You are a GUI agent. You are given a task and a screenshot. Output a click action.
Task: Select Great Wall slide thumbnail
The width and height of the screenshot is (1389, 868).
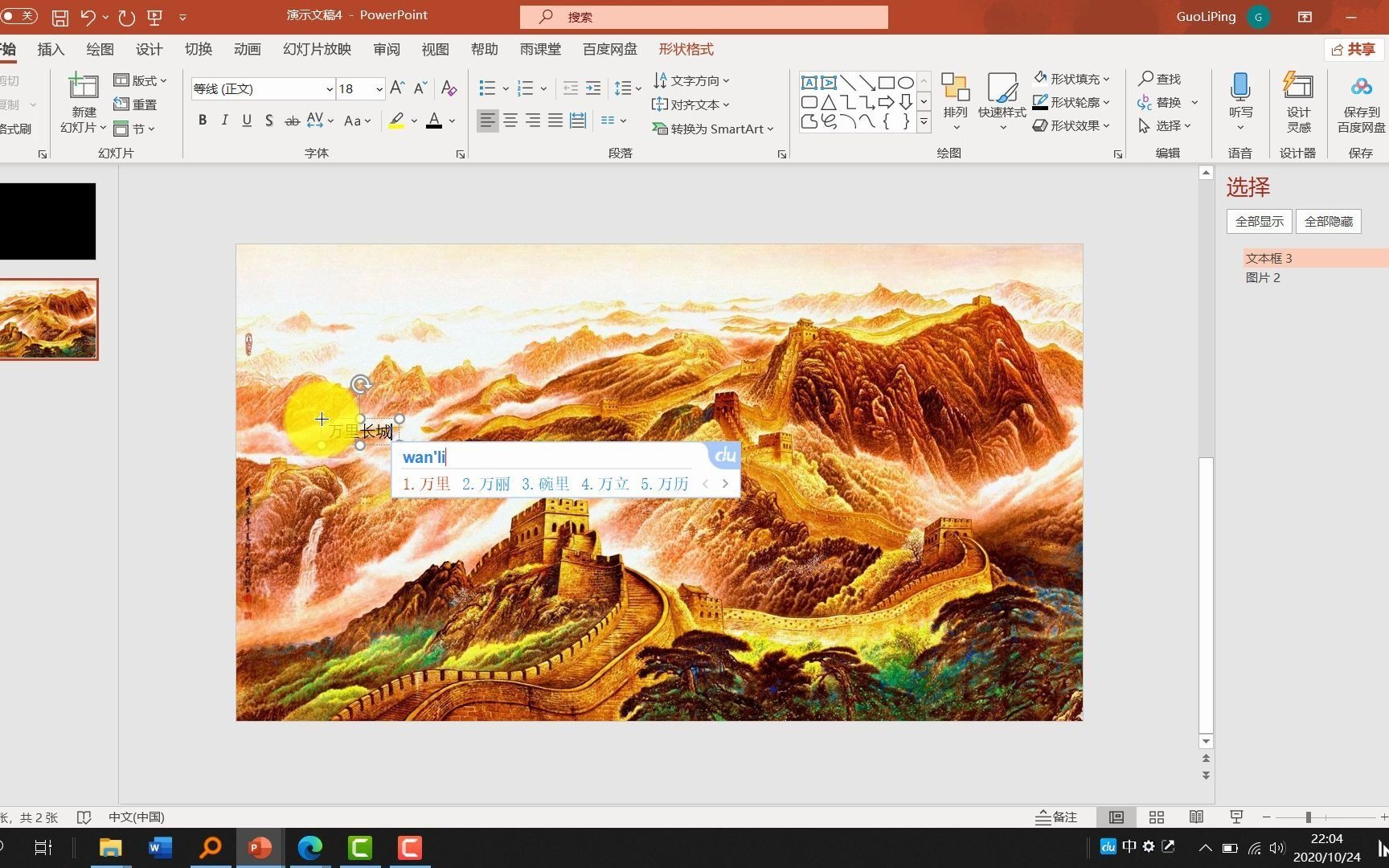(x=48, y=319)
